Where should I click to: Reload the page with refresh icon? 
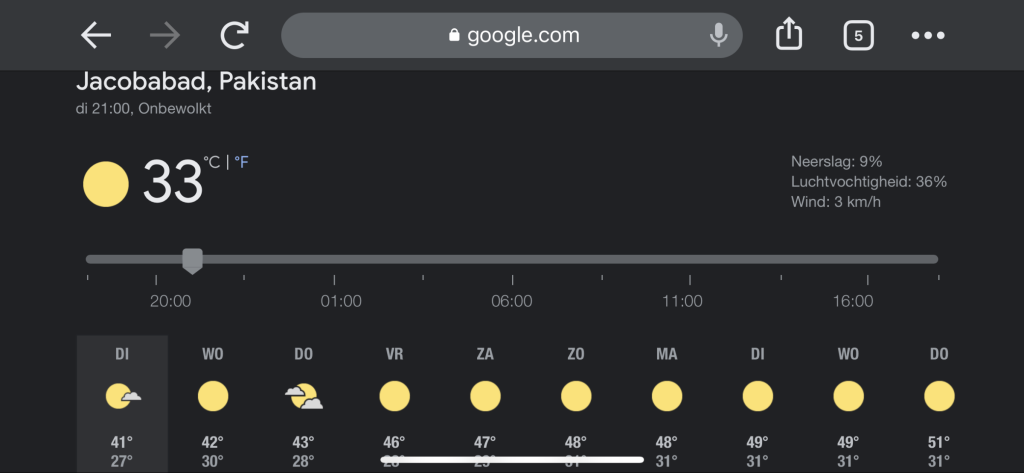point(234,35)
